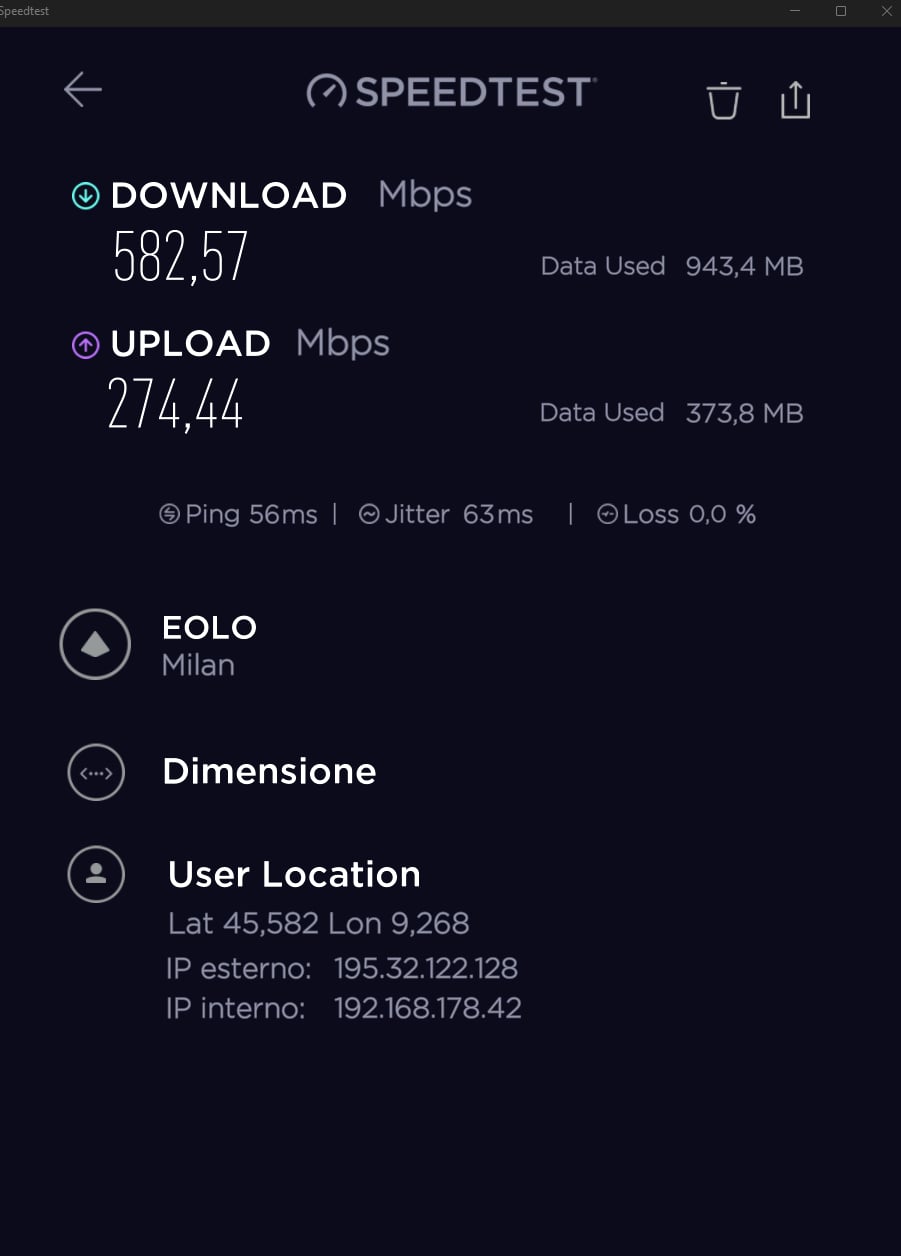The width and height of the screenshot is (901, 1256).
Task: Select the 274,44 upload speed value
Action: 175,404
